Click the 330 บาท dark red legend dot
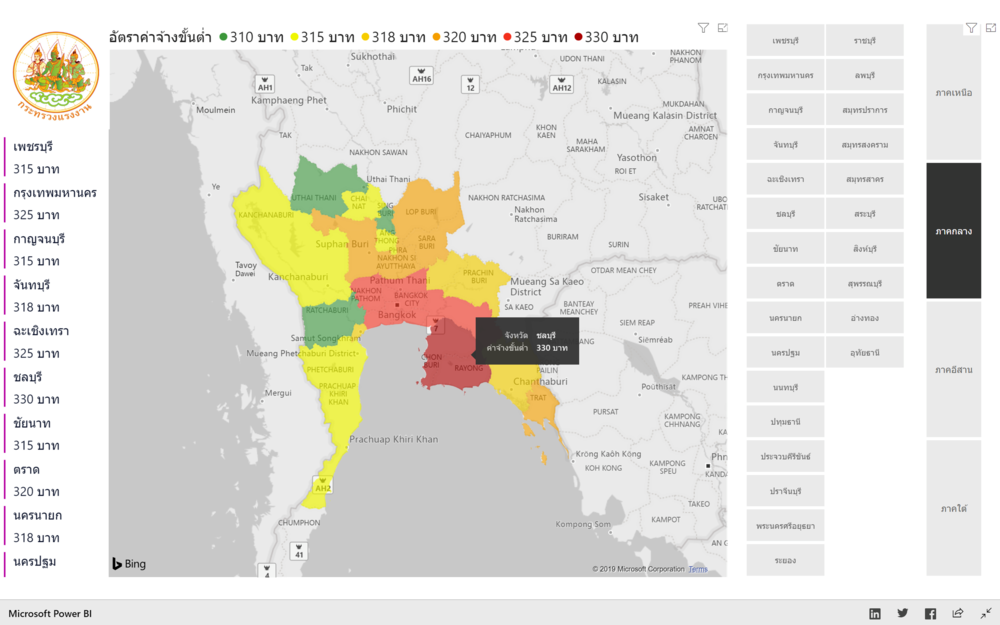Viewport: 1000px width, 625px height. [578, 38]
